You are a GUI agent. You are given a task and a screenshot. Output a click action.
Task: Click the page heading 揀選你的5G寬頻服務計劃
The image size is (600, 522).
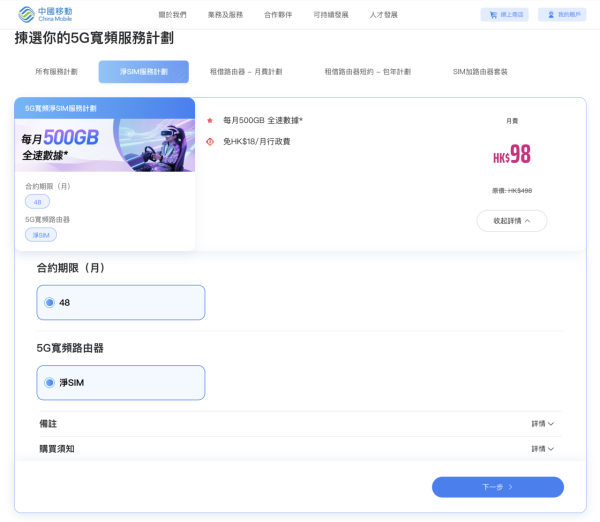[94, 38]
